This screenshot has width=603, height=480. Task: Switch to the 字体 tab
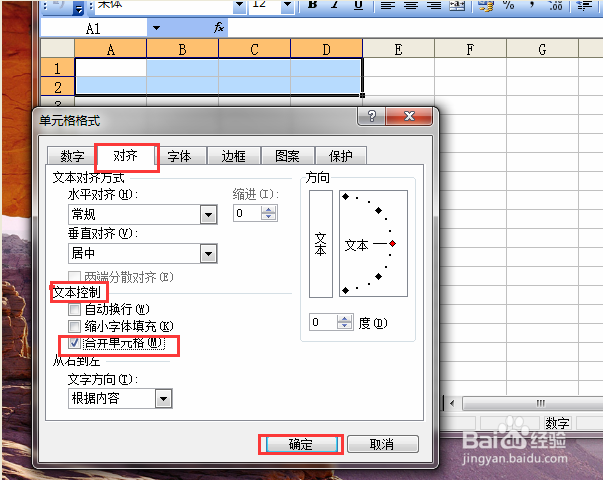(x=179, y=156)
